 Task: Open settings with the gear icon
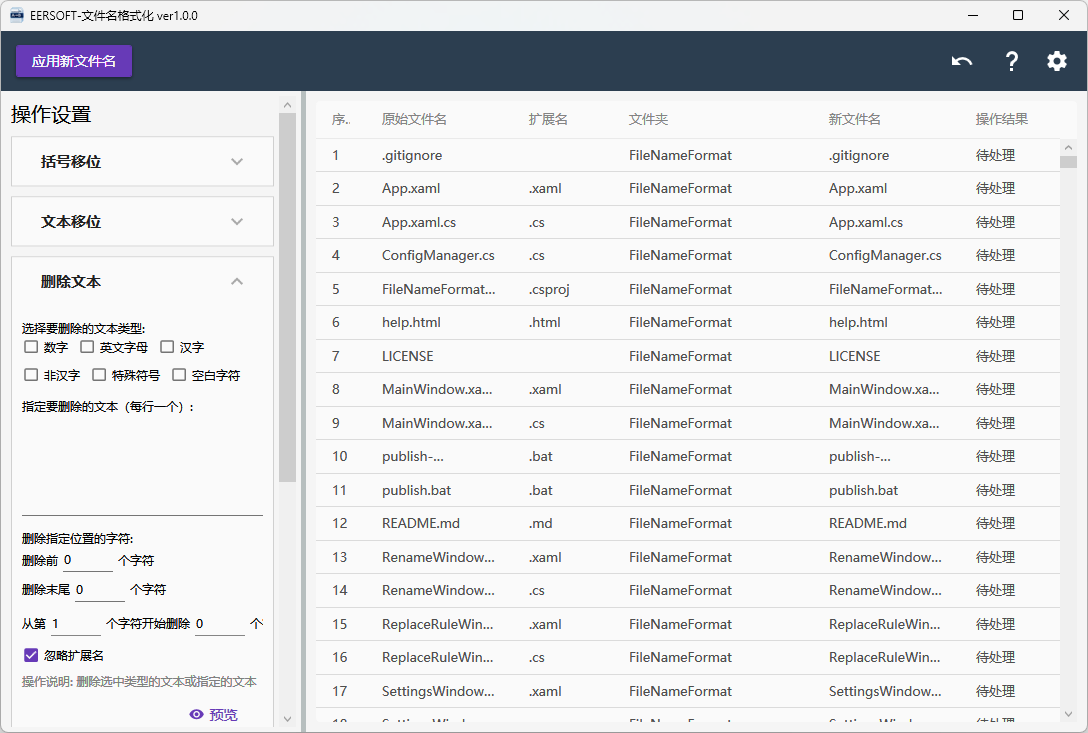[x=1057, y=61]
